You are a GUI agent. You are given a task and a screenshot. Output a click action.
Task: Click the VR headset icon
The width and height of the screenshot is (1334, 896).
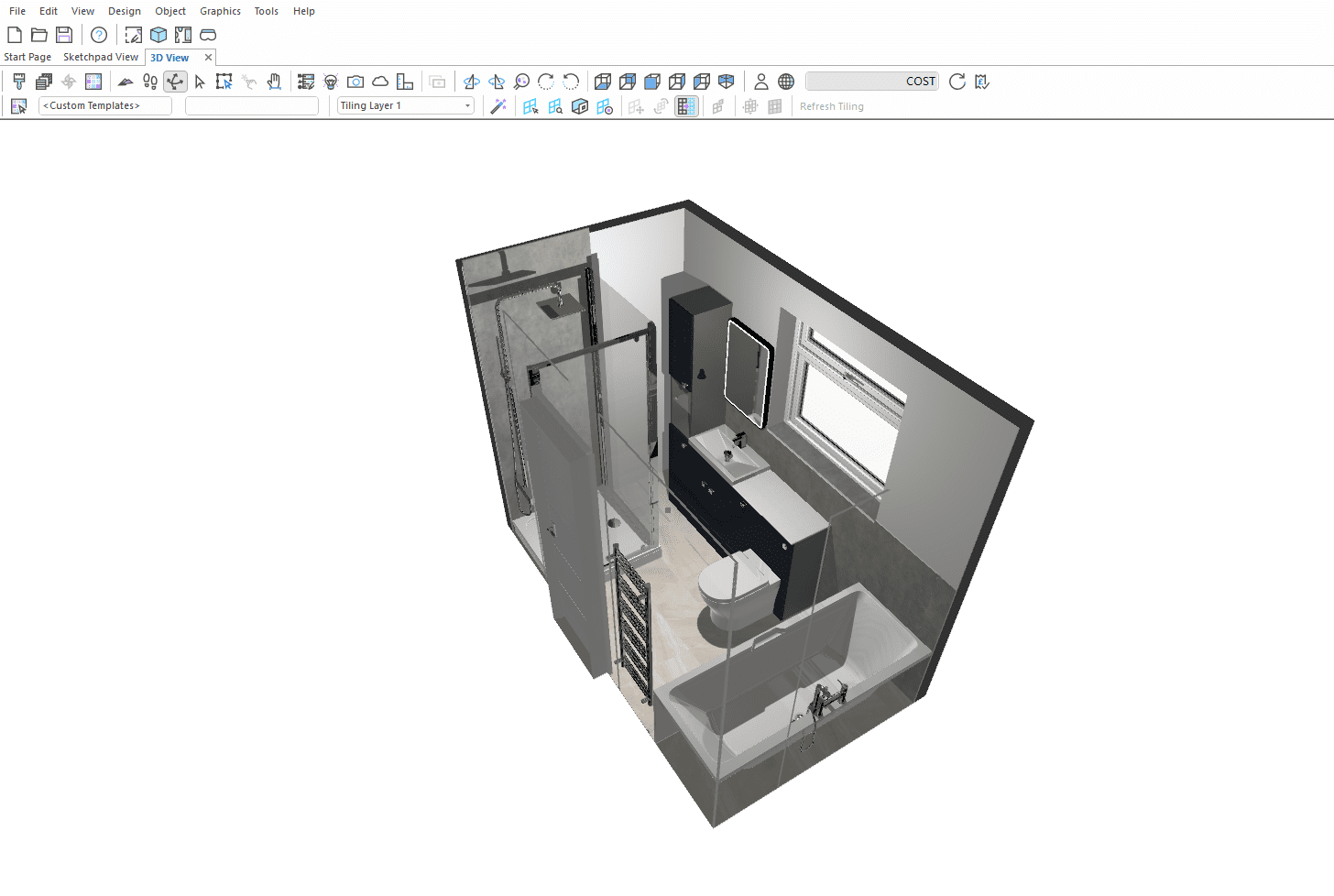pyautogui.click(x=208, y=35)
